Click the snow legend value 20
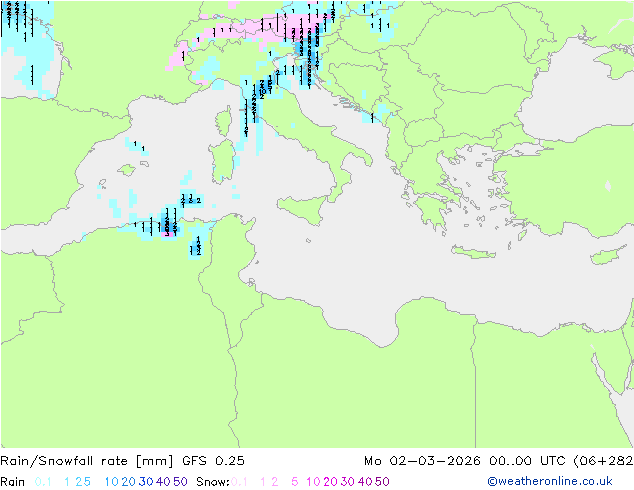The width and height of the screenshot is (634, 490). click(330, 482)
